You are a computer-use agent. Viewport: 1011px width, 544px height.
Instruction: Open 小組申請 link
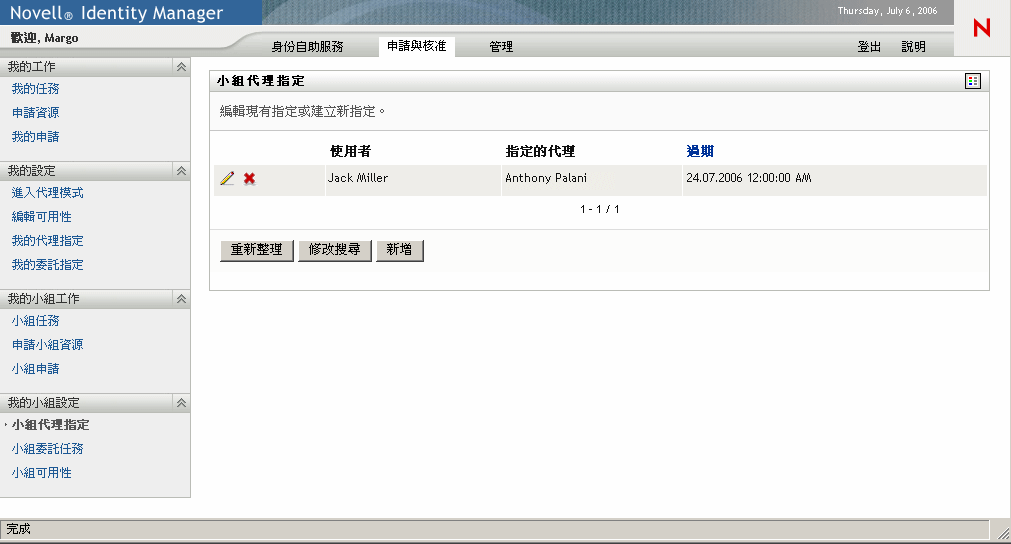point(35,369)
